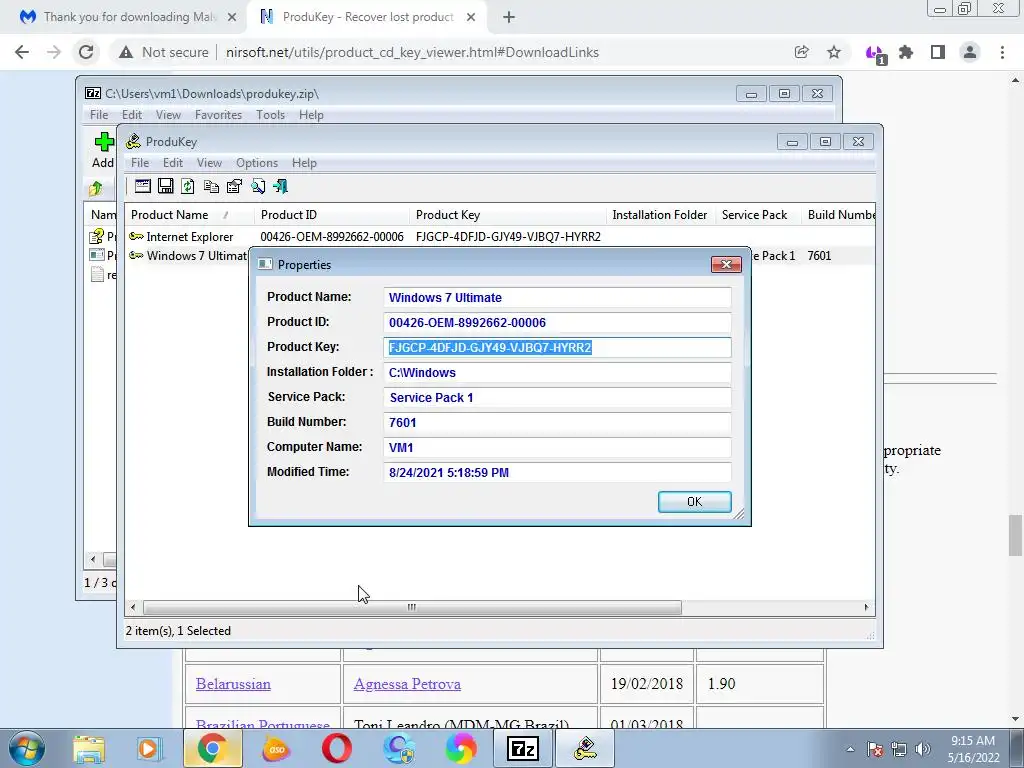Screen dimensions: 1024x768
Task: Sort by Product Name column header
Action: coord(189,215)
